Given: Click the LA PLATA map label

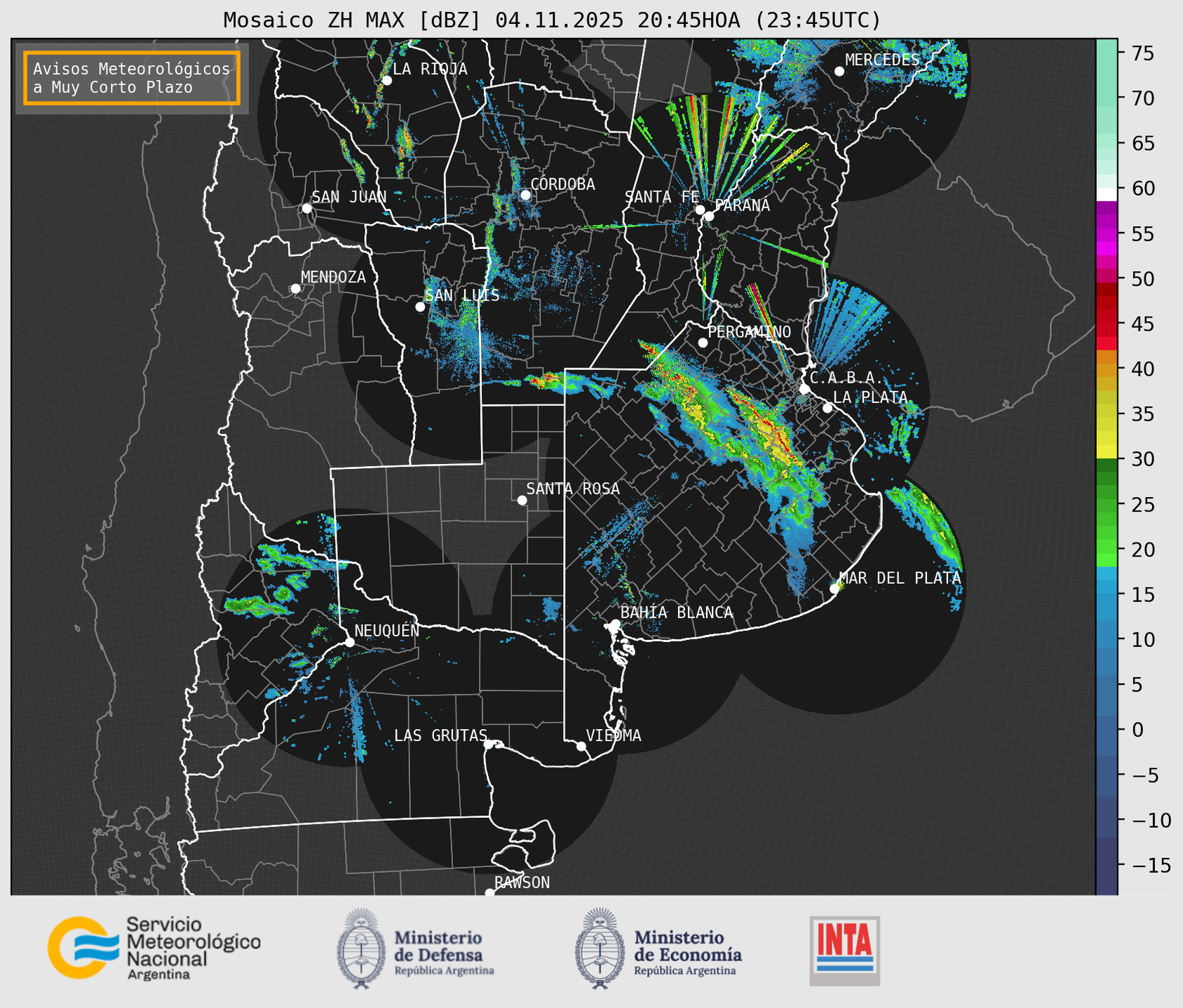Looking at the screenshot, I should click(870, 397).
